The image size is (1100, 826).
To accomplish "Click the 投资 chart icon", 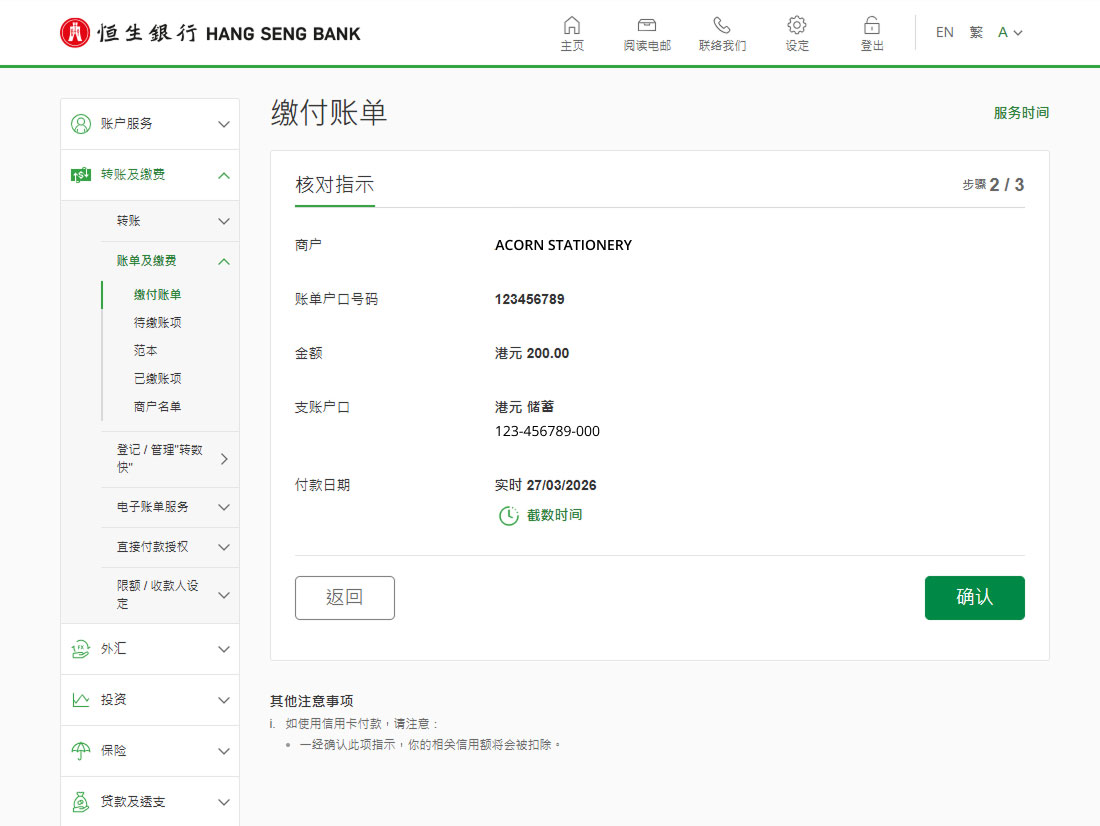I will click(81, 700).
